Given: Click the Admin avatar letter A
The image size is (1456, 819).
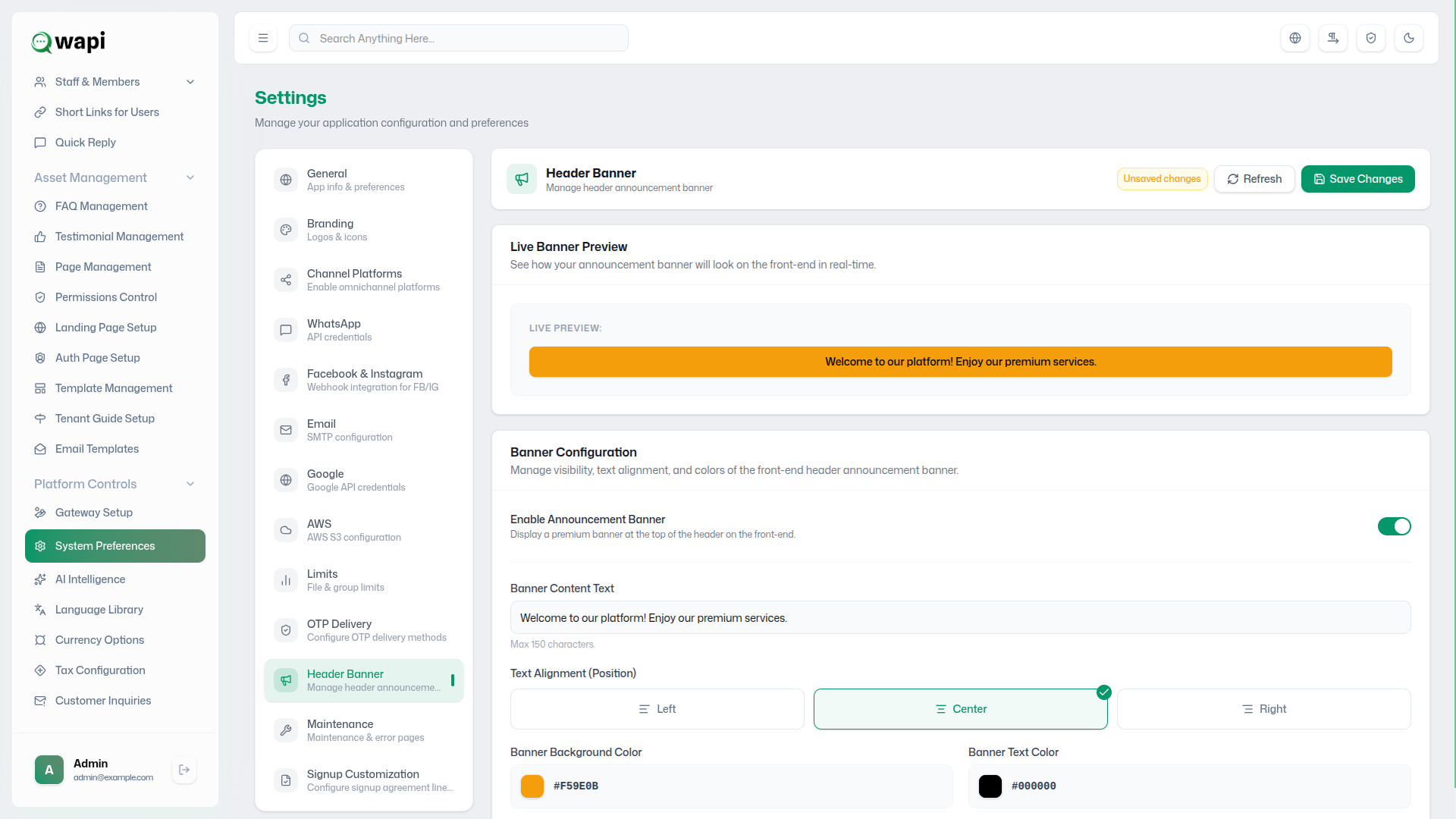Looking at the screenshot, I should pos(49,770).
